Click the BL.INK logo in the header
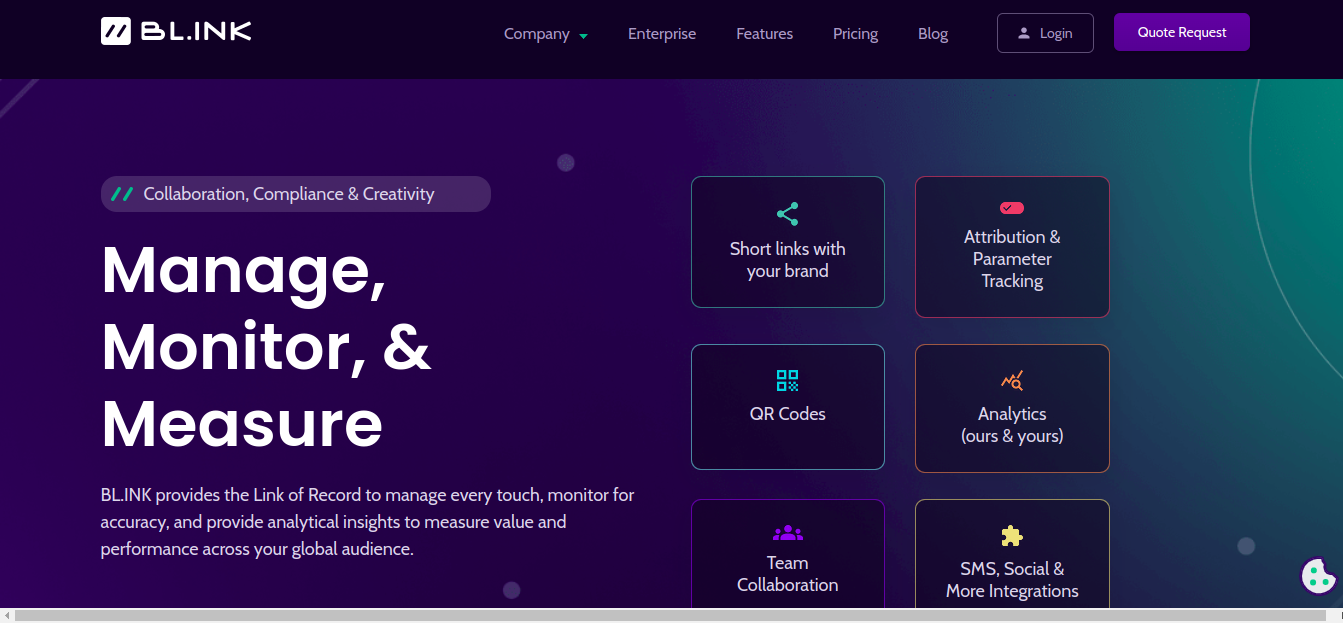1343x623 pixels. (176, 31)
